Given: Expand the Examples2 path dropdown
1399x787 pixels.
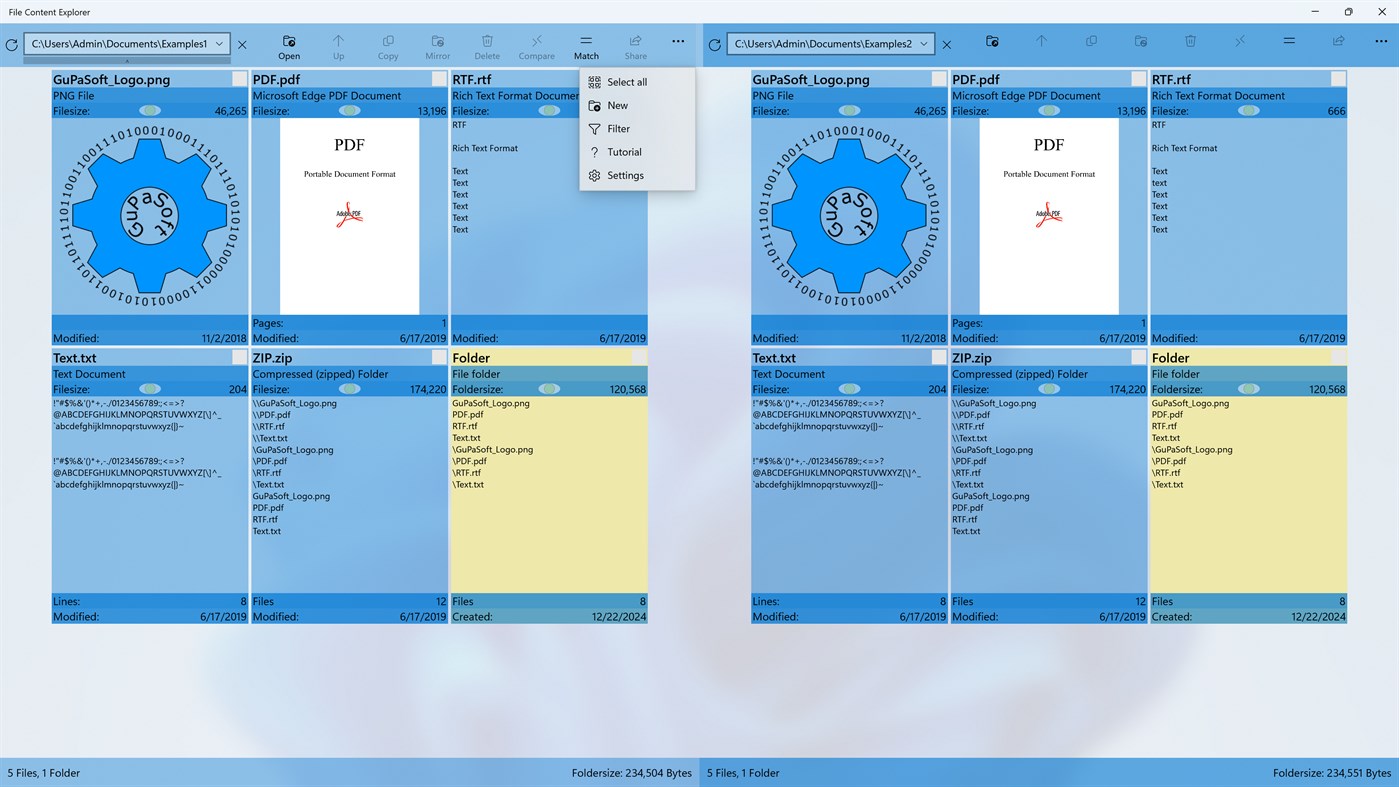Looking at the screenshot, I should [x=925, y=43].
